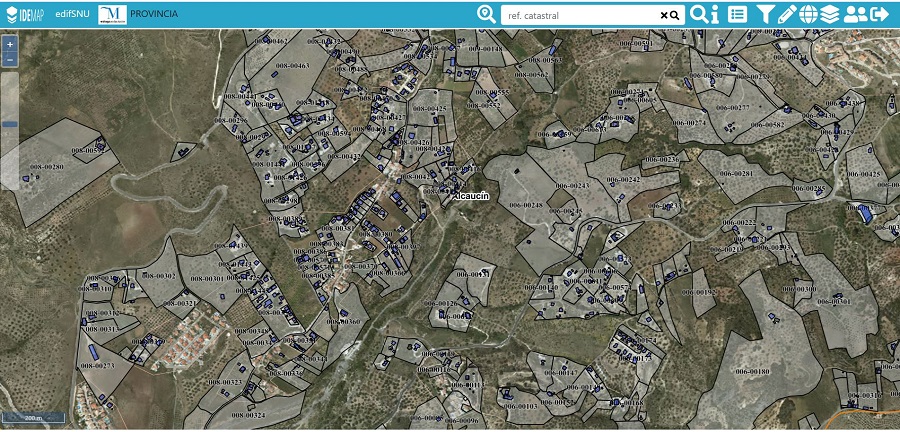Screen dimensions: 900x432
Task: Zoom in with the plus button
Action: pos(10,44)
